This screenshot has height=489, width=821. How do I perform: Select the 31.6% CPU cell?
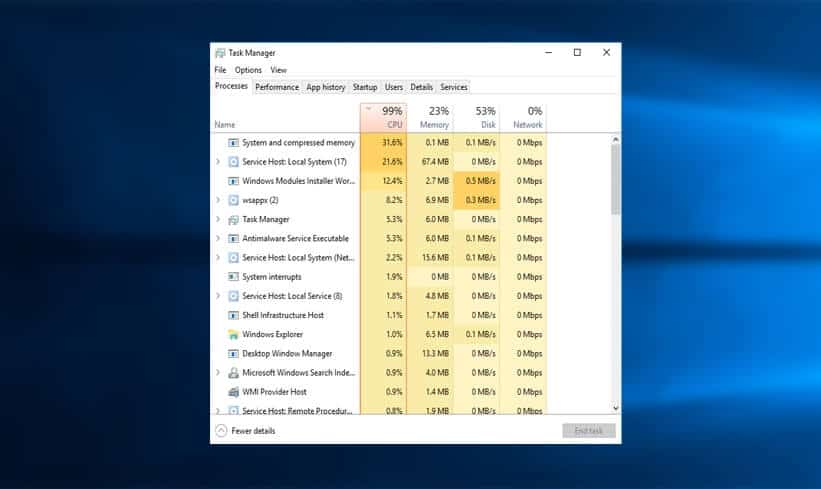383,142
